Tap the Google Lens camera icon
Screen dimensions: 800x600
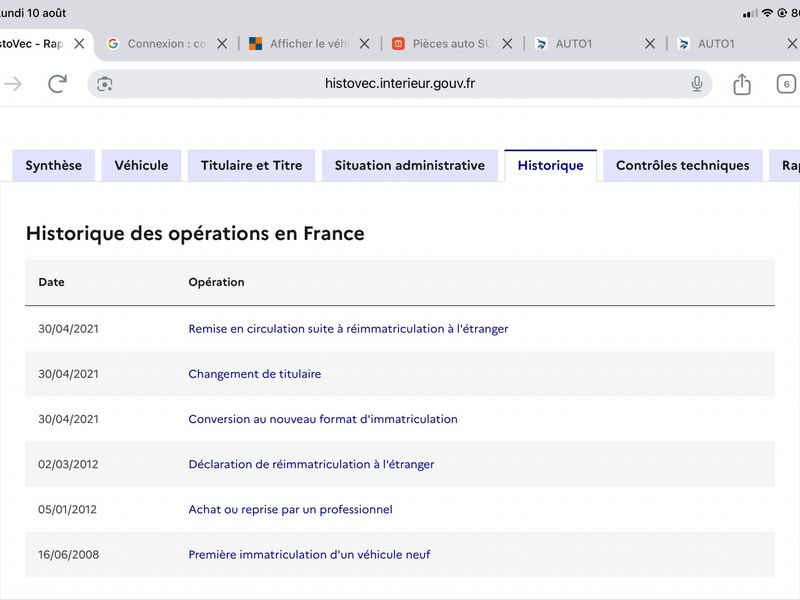pyautogui.click(x=105, y=84)
